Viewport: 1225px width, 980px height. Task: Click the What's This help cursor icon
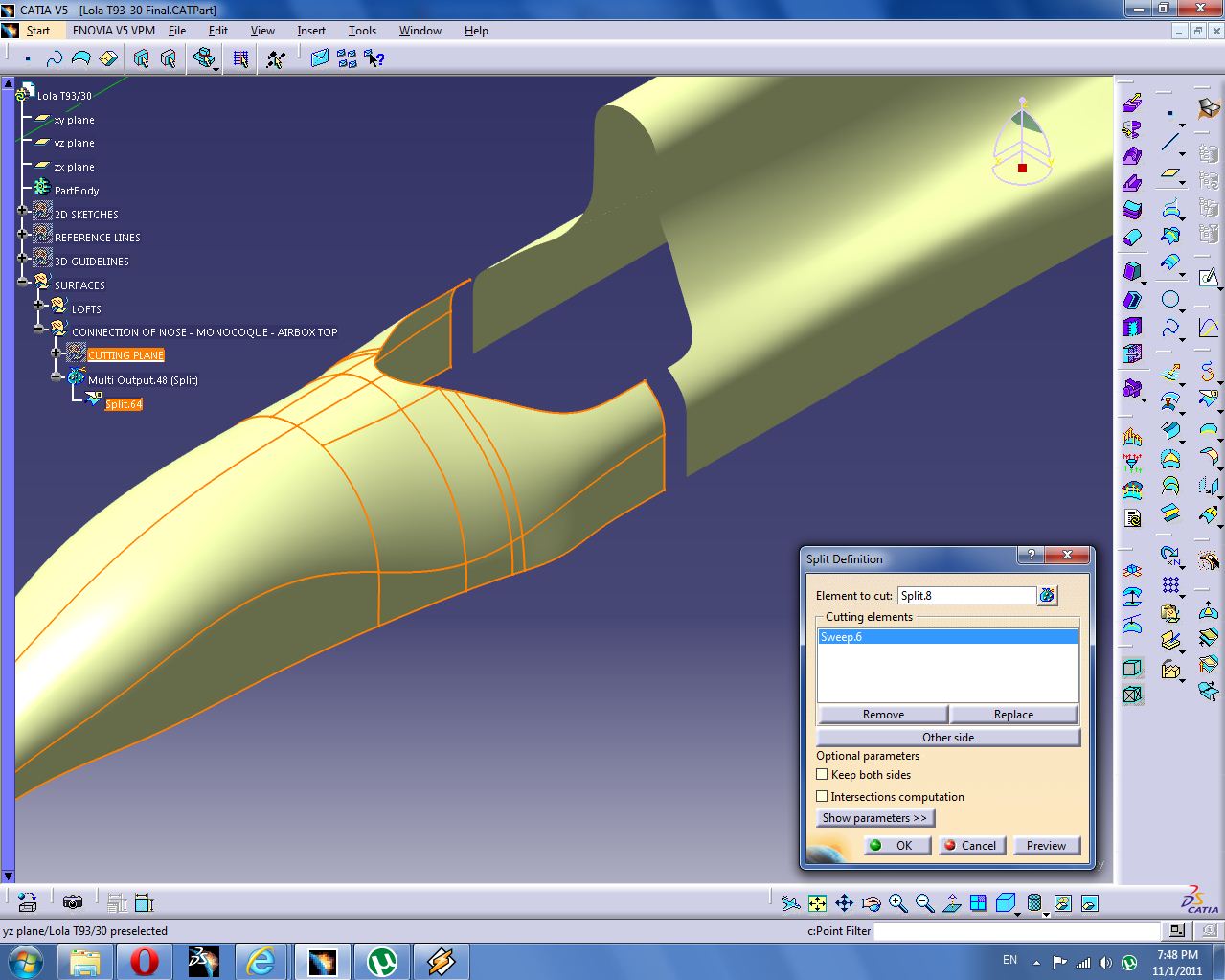pyautogui.click(x=374, y=59)
